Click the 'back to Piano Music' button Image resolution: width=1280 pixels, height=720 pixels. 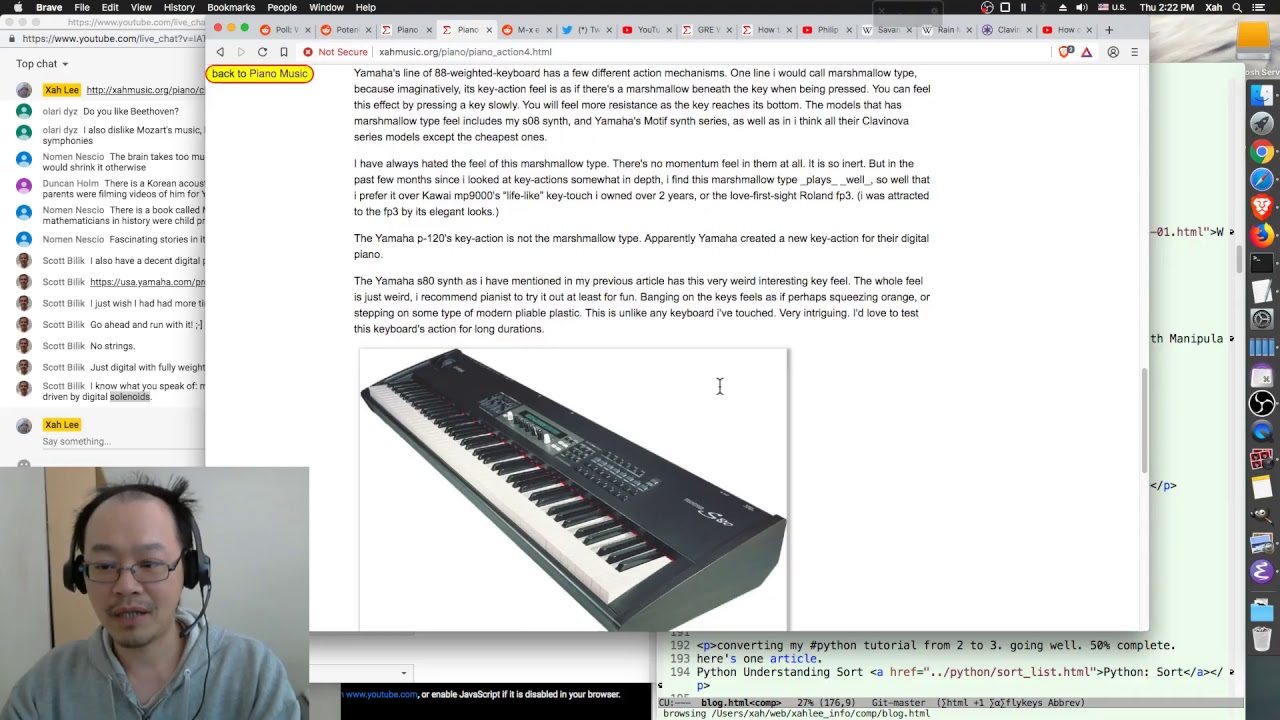point(259,74)
